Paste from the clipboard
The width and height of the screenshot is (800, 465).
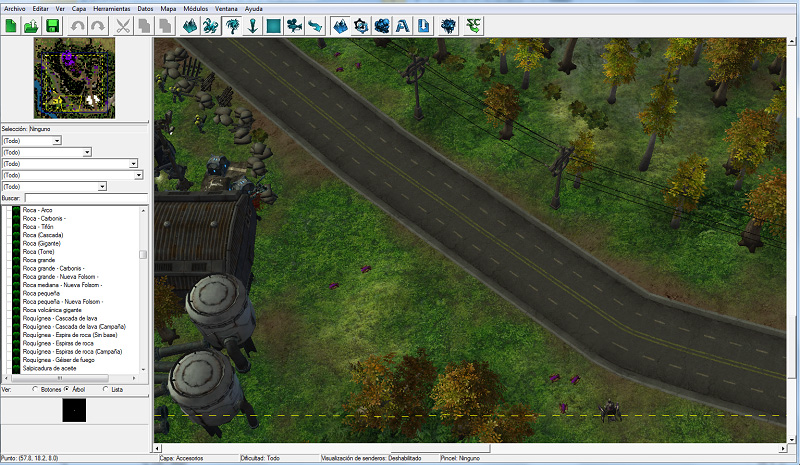coord(165,26)
